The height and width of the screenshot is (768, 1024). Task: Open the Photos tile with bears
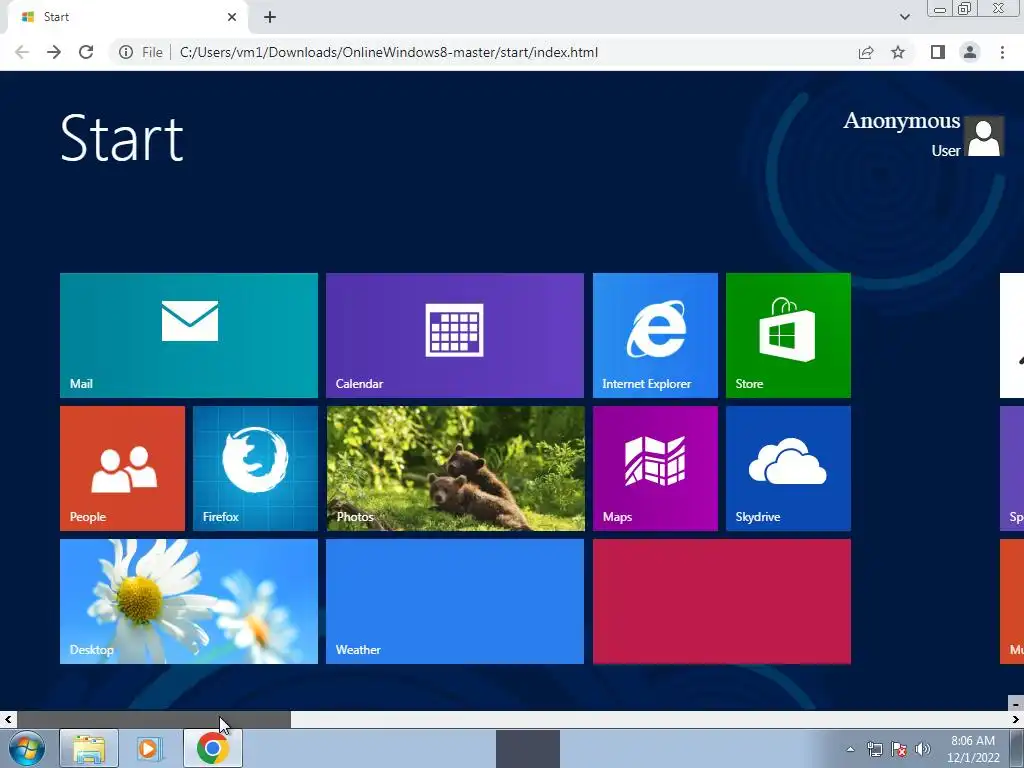click(455, 468)
